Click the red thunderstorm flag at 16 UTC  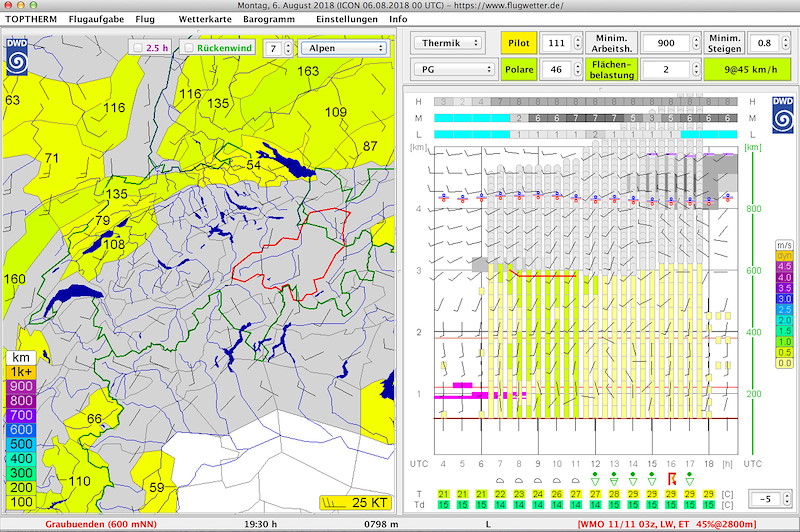click(x=671, y=479)
